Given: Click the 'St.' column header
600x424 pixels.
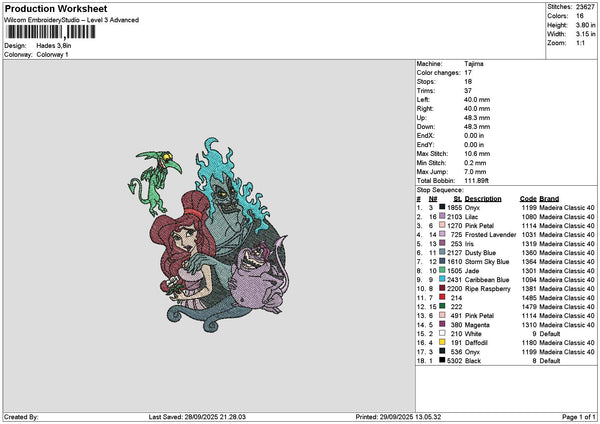Looking at the screenshot, I should [x=458, y=199].
